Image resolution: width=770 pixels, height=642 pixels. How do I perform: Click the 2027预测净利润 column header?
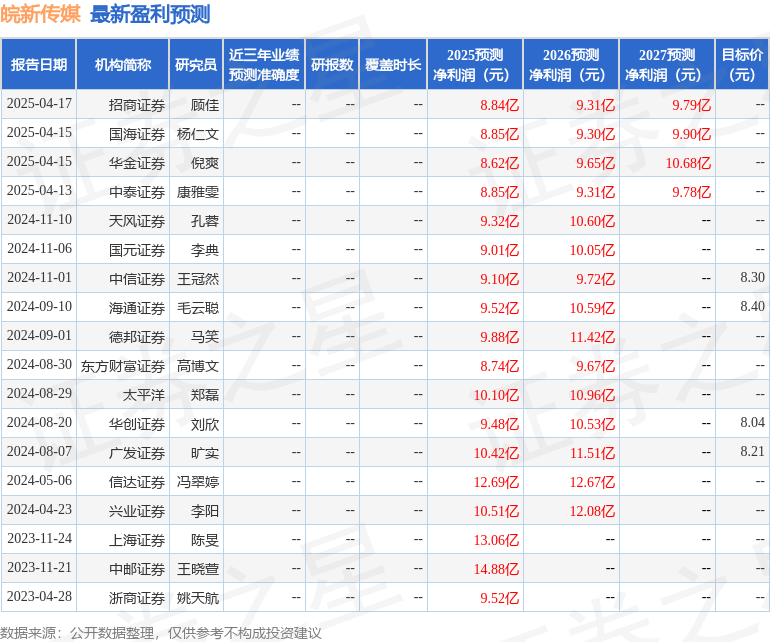pyautogui.click(x=667, y=64)
